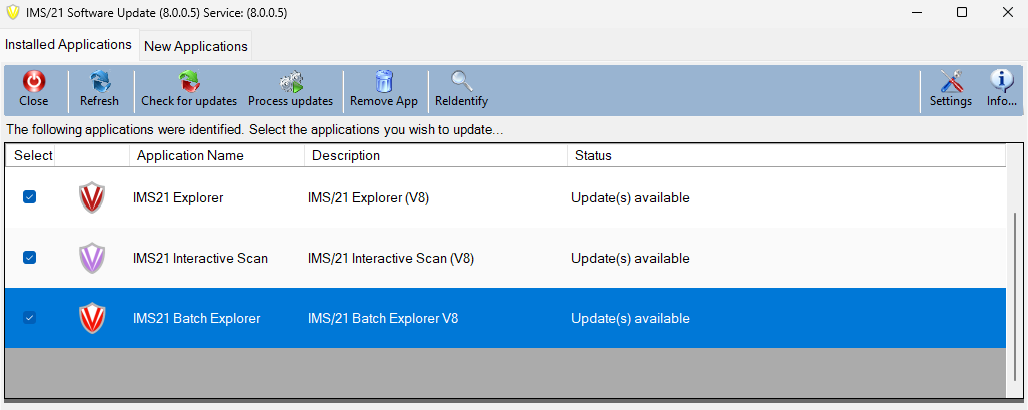The height and width of the screenshot is (410, 1028).
Task: Click the IMS21 Batch Explorer update status
Action: [630, 319]
